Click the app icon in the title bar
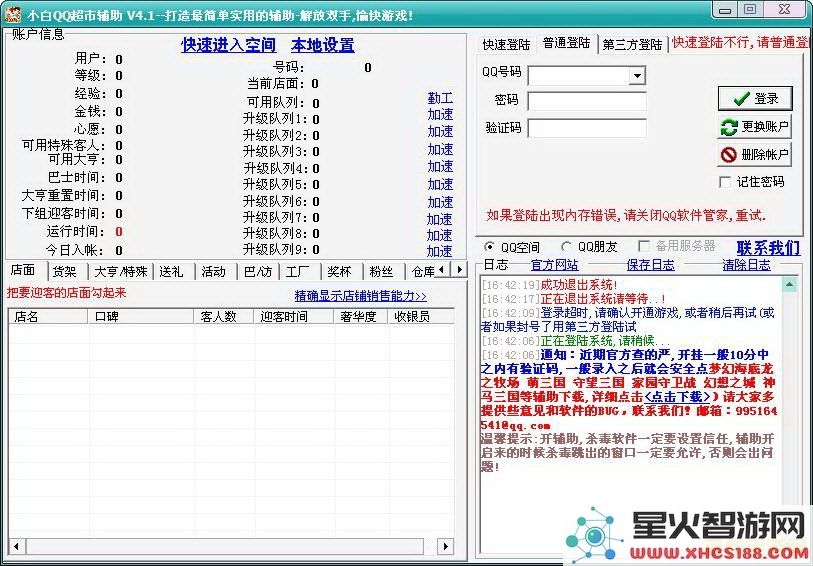This screenshot has height=566, width=813. click(x=12, y=14)
